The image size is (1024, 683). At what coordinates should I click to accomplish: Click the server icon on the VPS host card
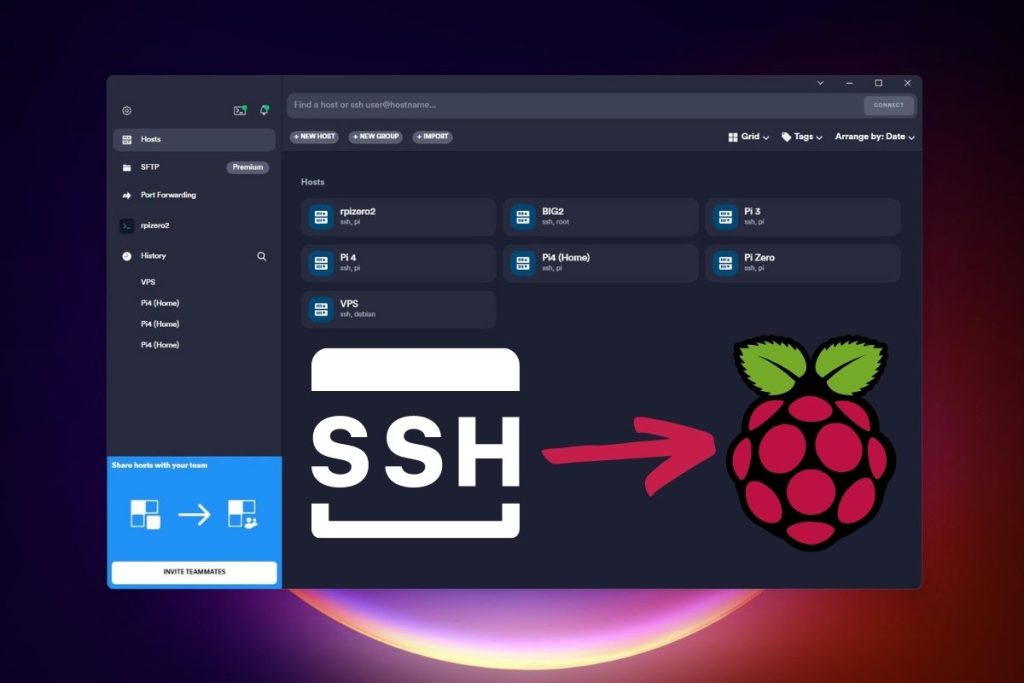click(x=320, y=309)
